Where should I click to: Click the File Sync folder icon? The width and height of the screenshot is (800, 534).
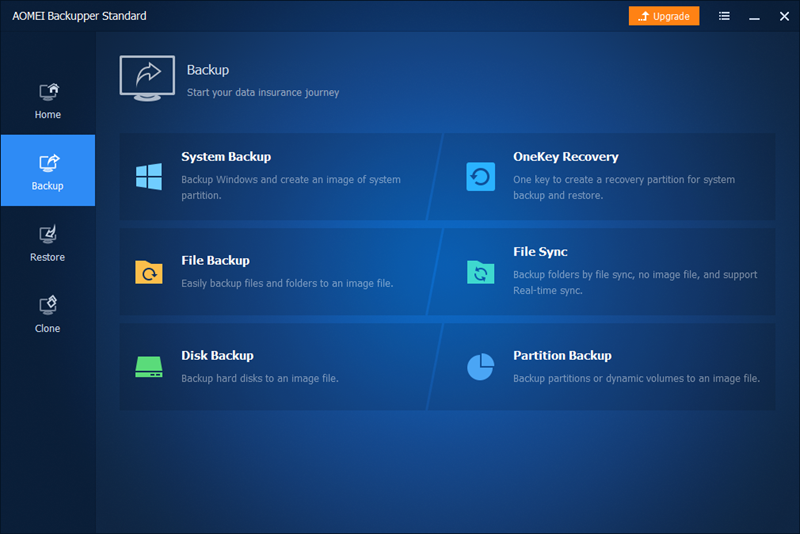coord(481,272)
